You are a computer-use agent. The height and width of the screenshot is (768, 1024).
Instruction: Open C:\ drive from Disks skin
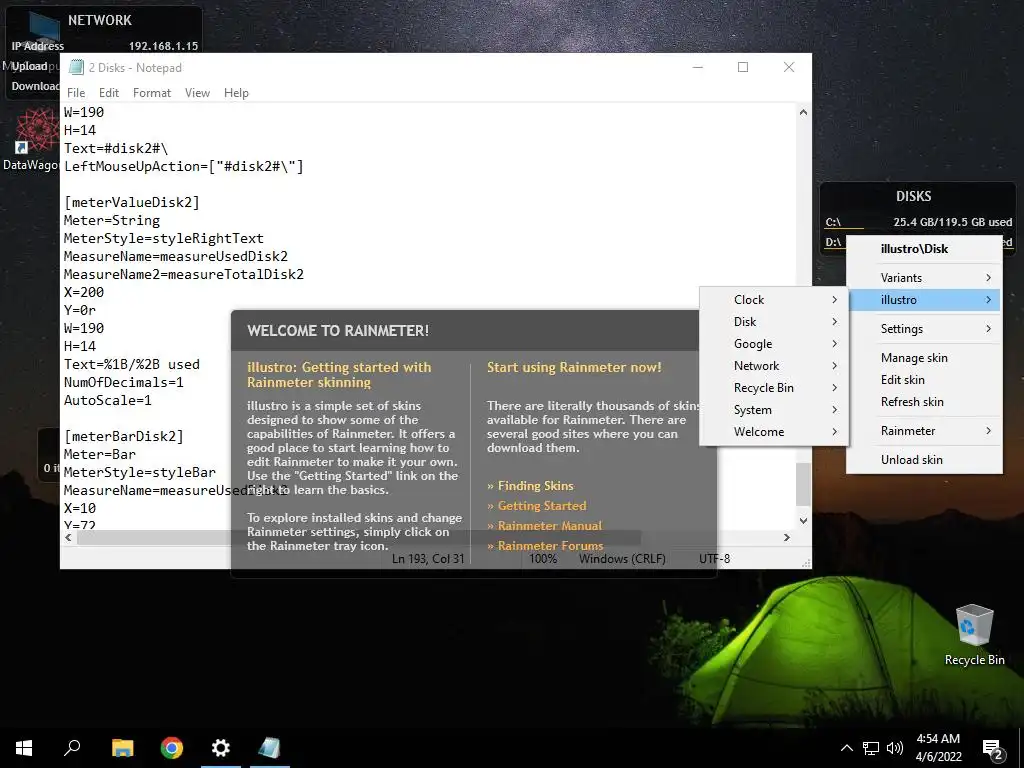coord(833,222)
